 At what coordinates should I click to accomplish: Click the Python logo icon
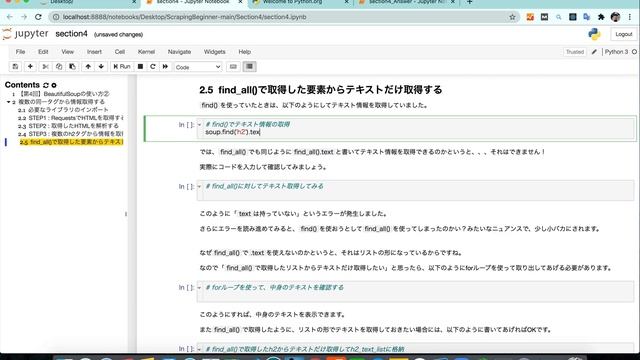point(594,34)
